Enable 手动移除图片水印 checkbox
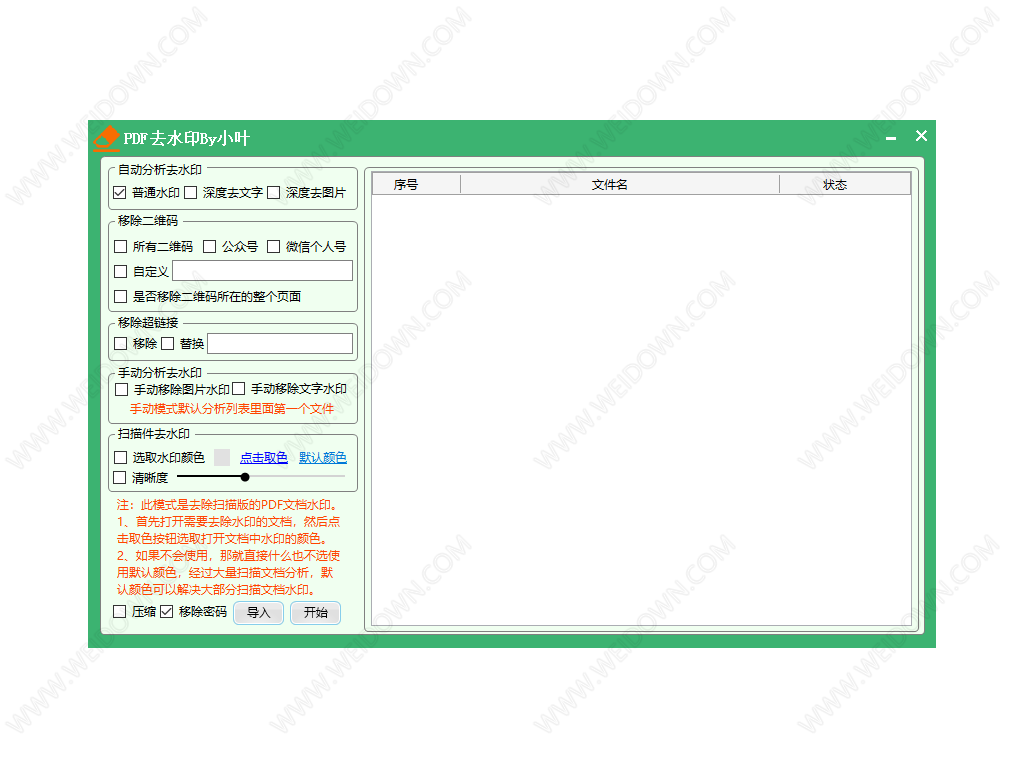The image size is (1024, 768). pos(121,390)
